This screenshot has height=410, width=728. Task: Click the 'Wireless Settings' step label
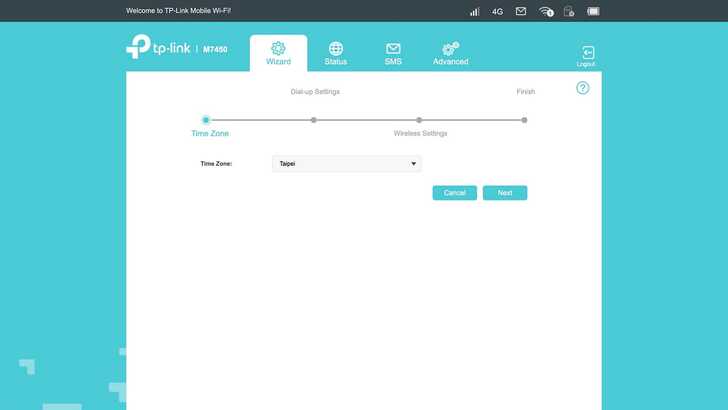(420, 133)
